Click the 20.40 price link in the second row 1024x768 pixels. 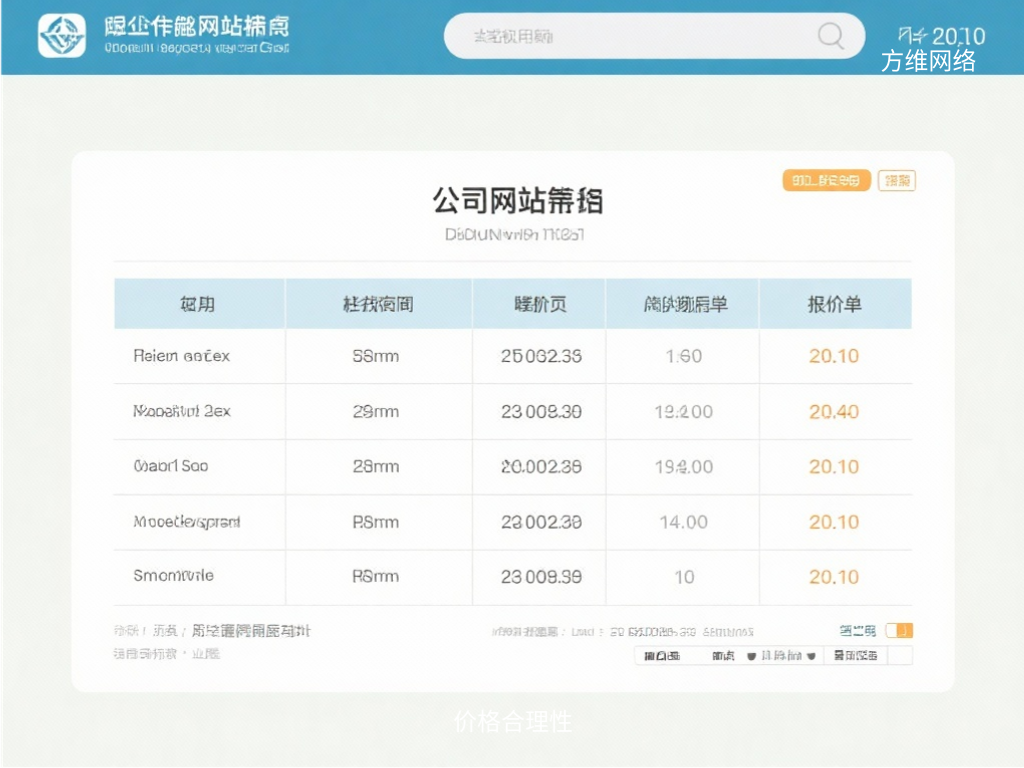point(833,411)
